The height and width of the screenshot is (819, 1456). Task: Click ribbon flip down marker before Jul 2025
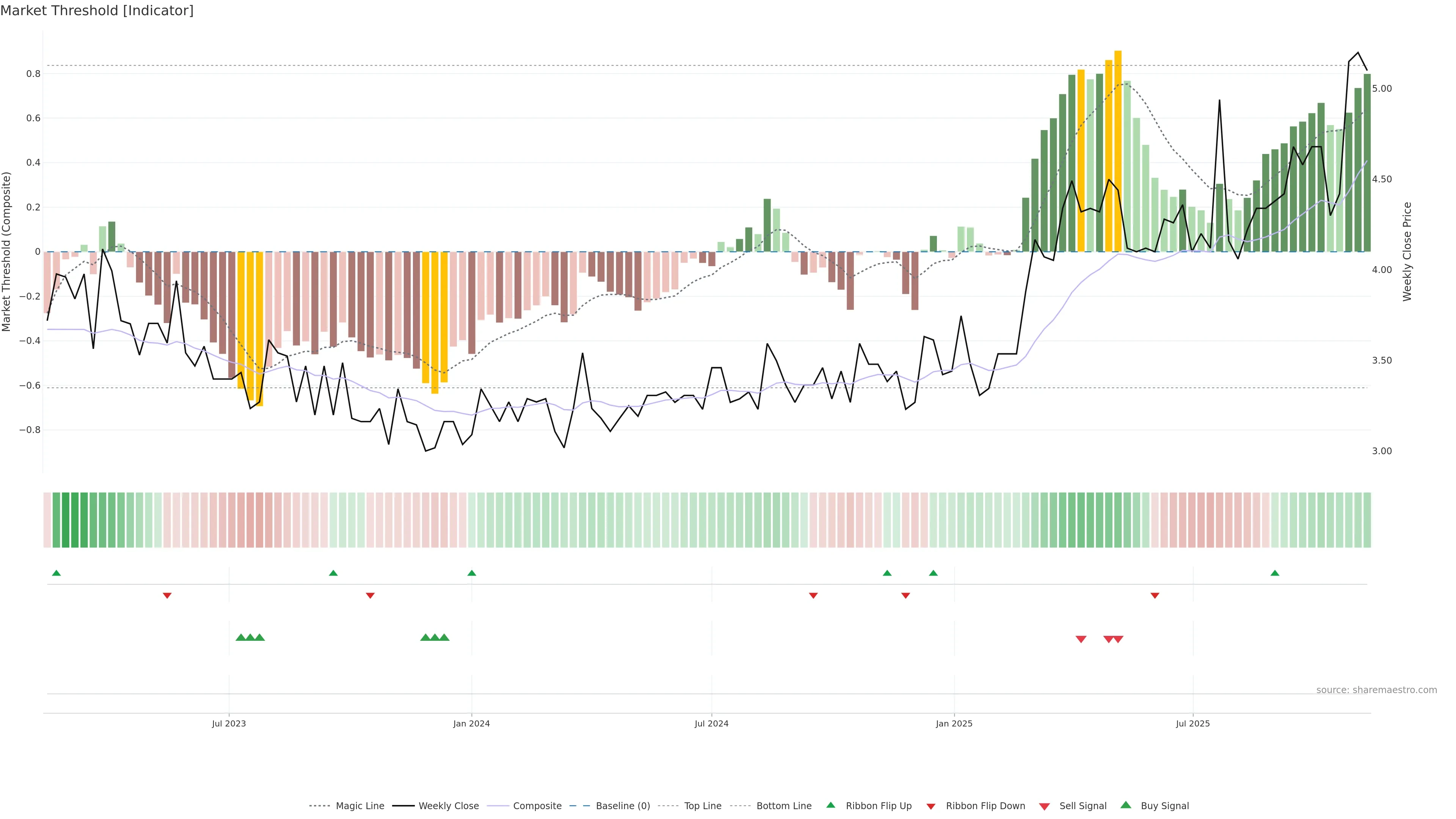tap(1155, 595)
